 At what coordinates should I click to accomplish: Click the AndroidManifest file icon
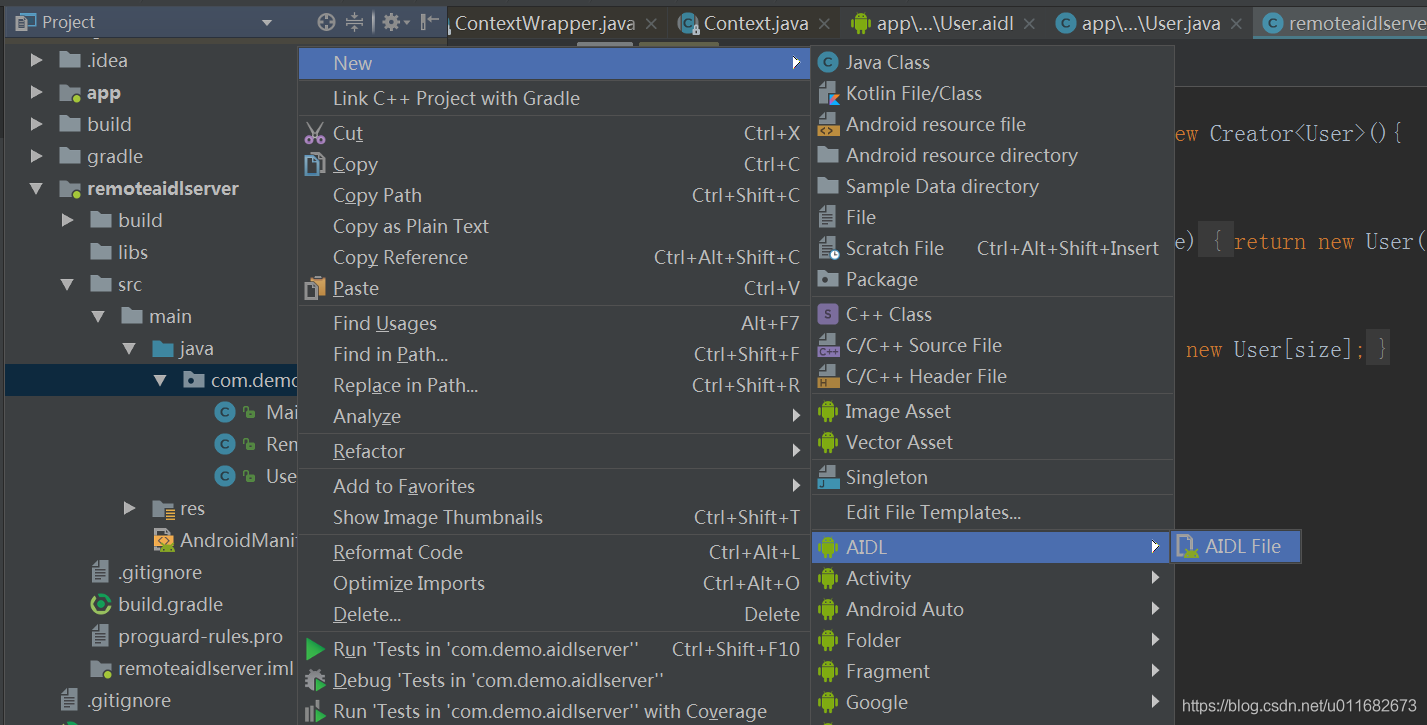click(163, 540)
